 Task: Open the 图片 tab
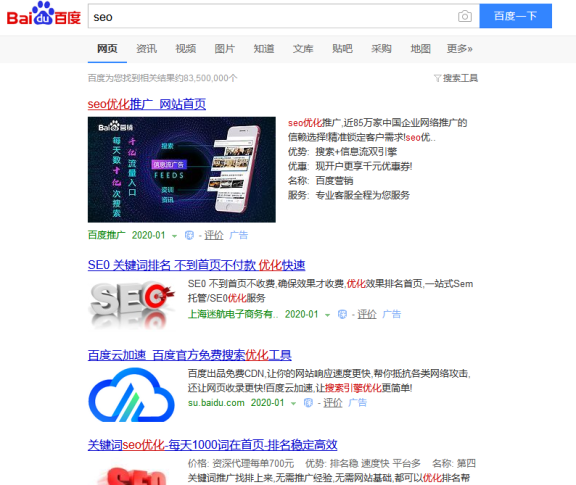(224, 48)
